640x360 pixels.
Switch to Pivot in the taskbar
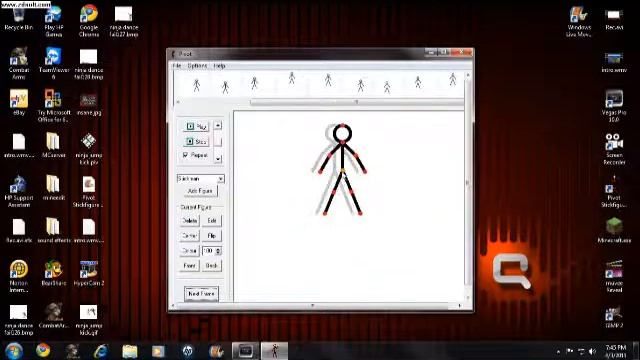tap(274, 351)
